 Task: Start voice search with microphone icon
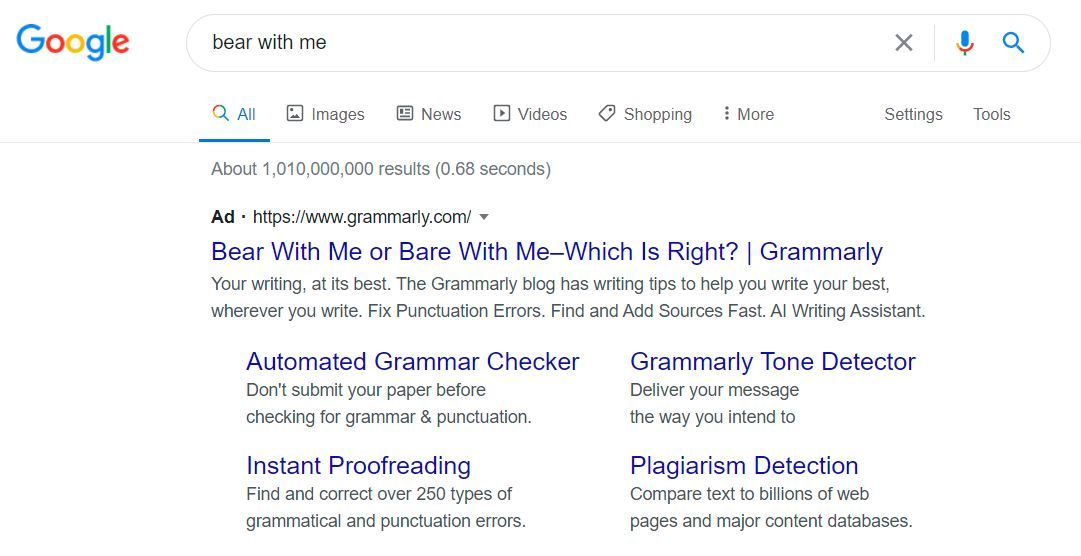(964, 43)
